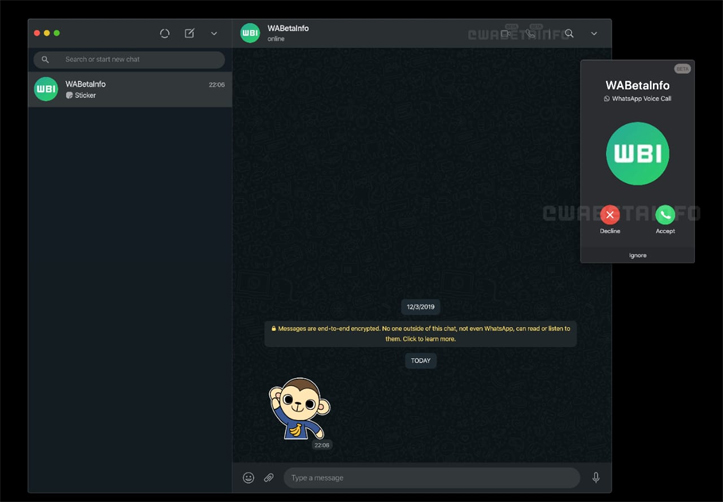Close the WhatsApp window with red button
This screenshot has height=502, width=723.
pyautogui.click(x=37, y=33)
